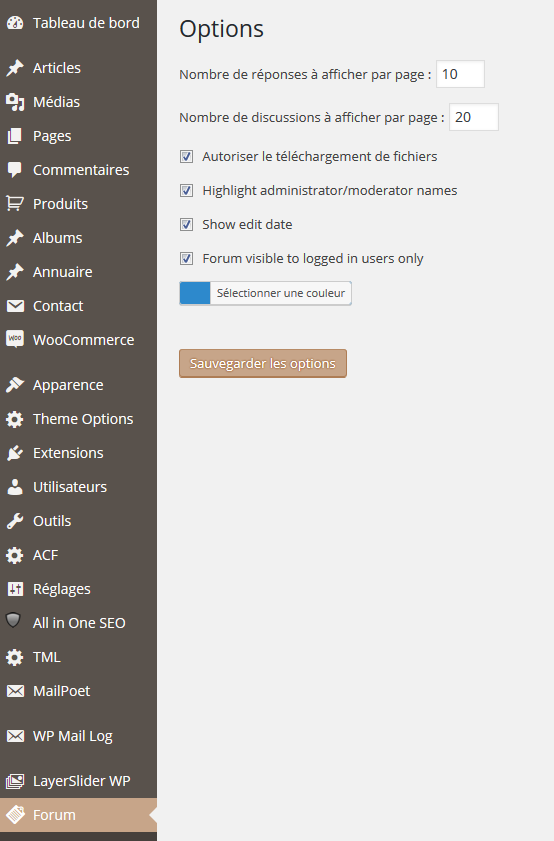Click the Outils wrench icon

coord(15,521)
